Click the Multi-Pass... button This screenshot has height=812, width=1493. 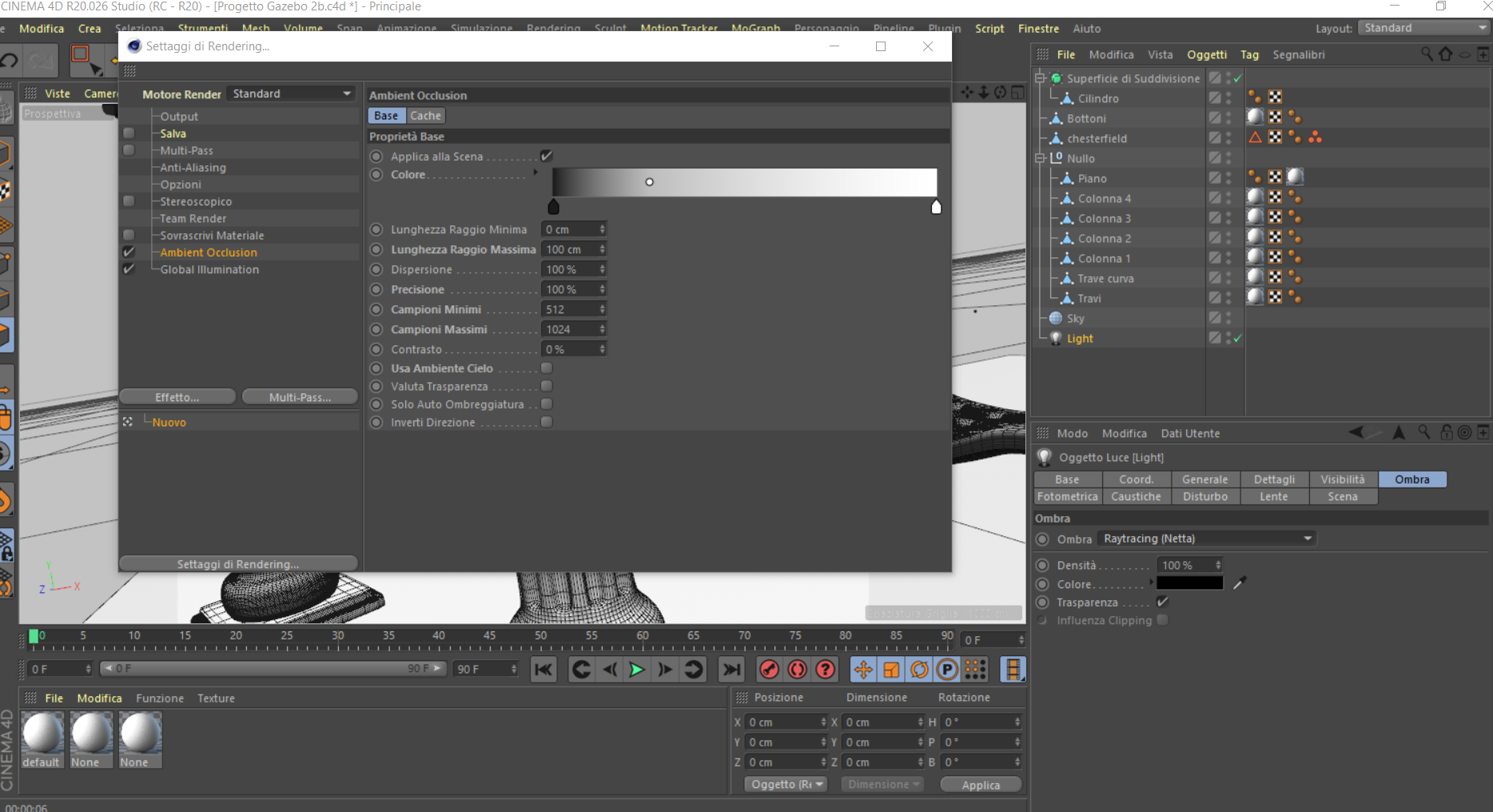300,397
